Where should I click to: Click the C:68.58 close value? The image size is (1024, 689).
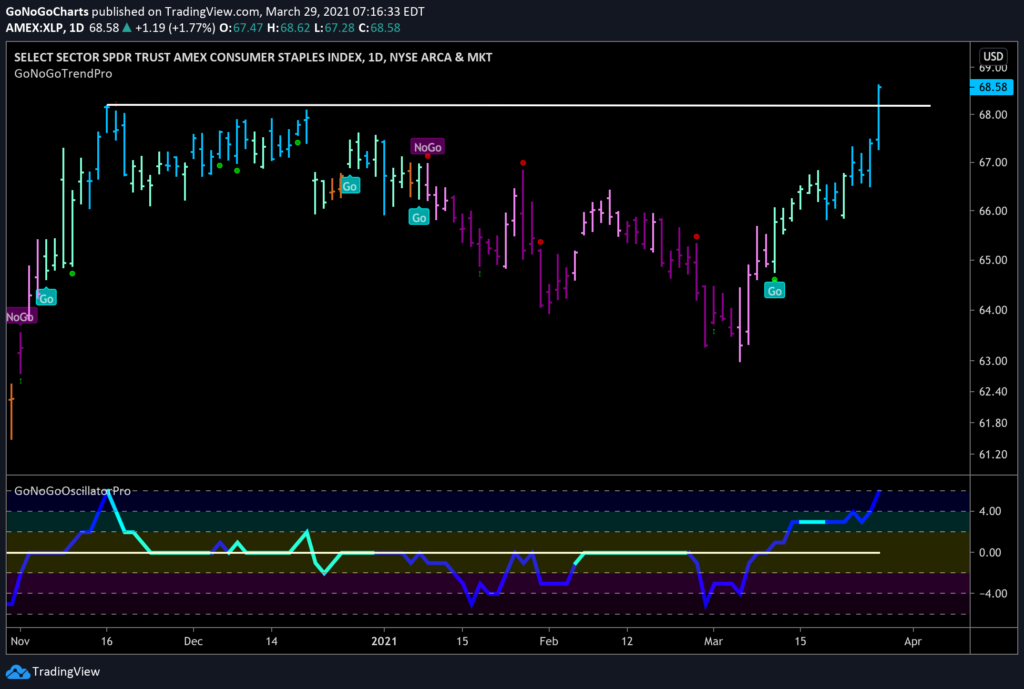coord(379,28)
